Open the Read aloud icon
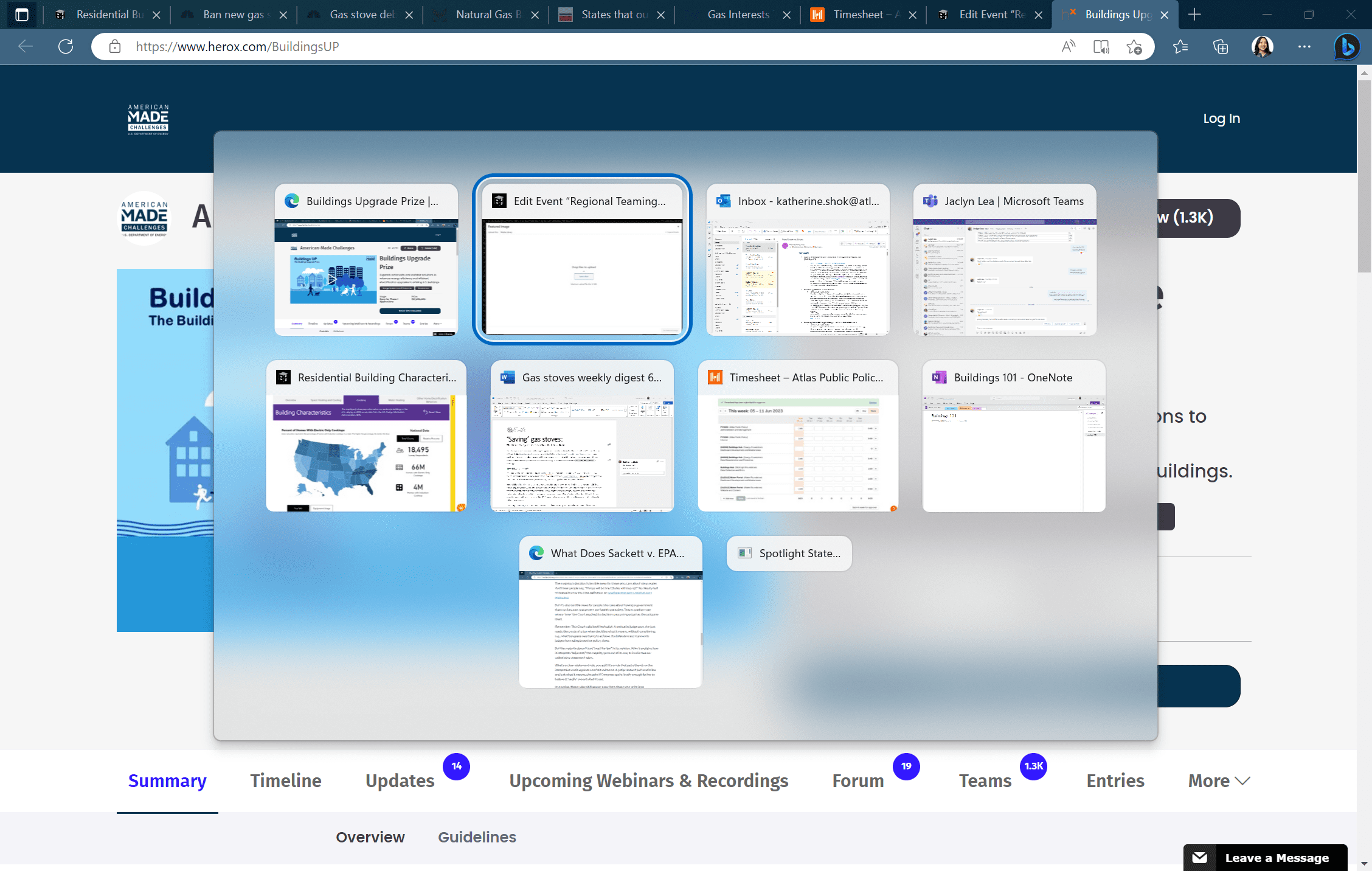This screenshot has width=1372, height=871. 1068,46
